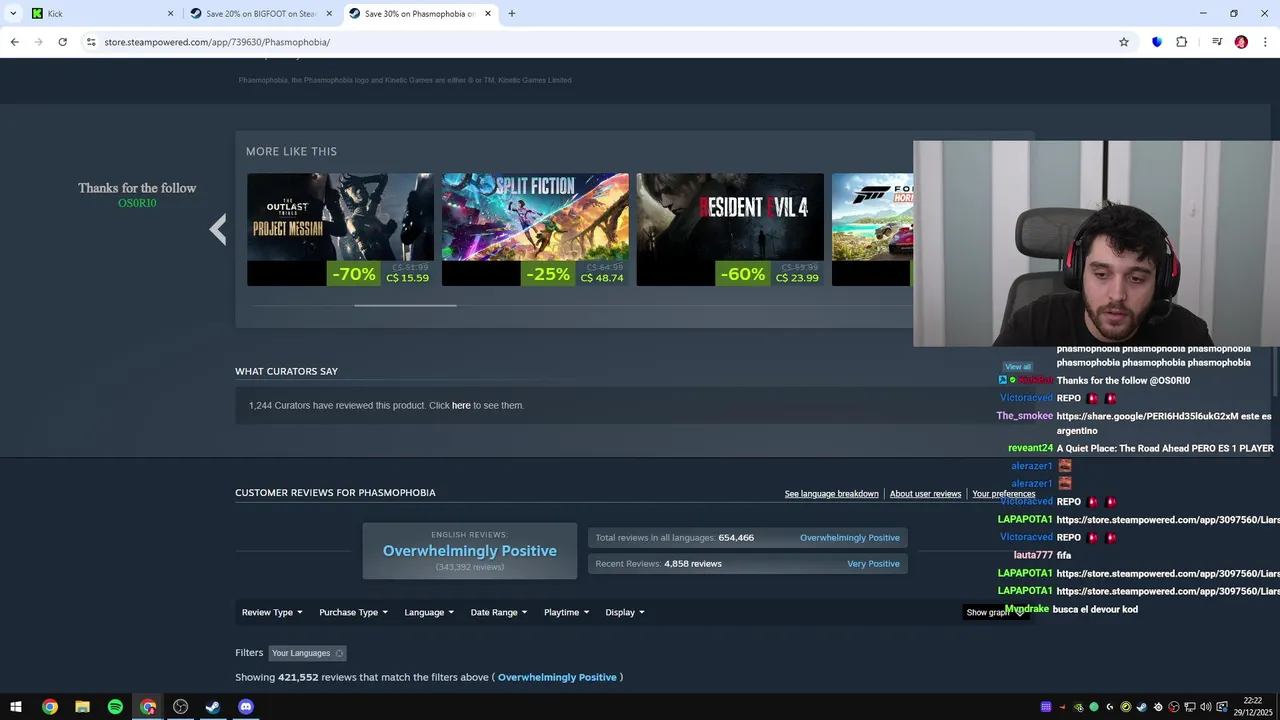
Task: Open Steam from the taskbar
Action: pyautogui.click(x=213, y=707)
